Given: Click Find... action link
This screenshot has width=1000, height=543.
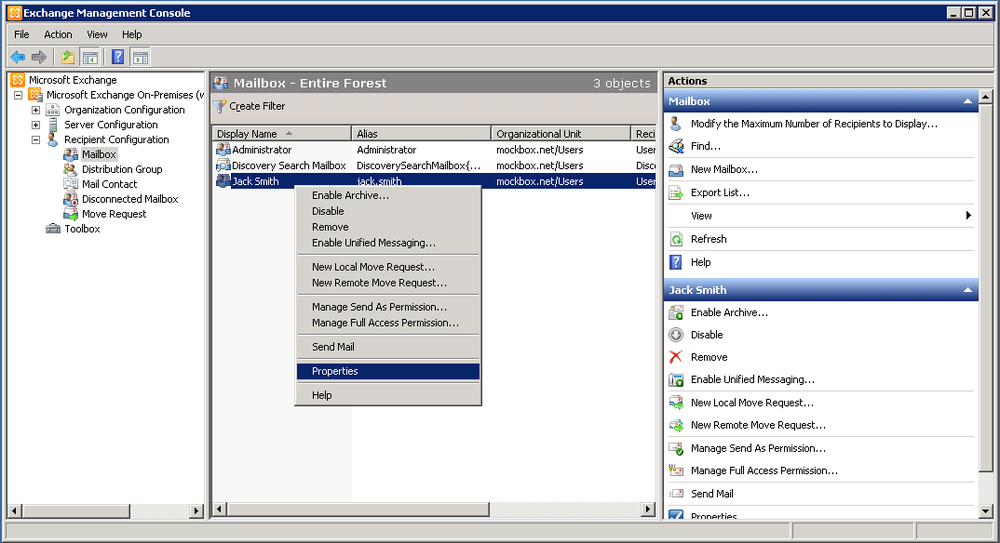Looking at the screenshot, I should coord(705,146).
